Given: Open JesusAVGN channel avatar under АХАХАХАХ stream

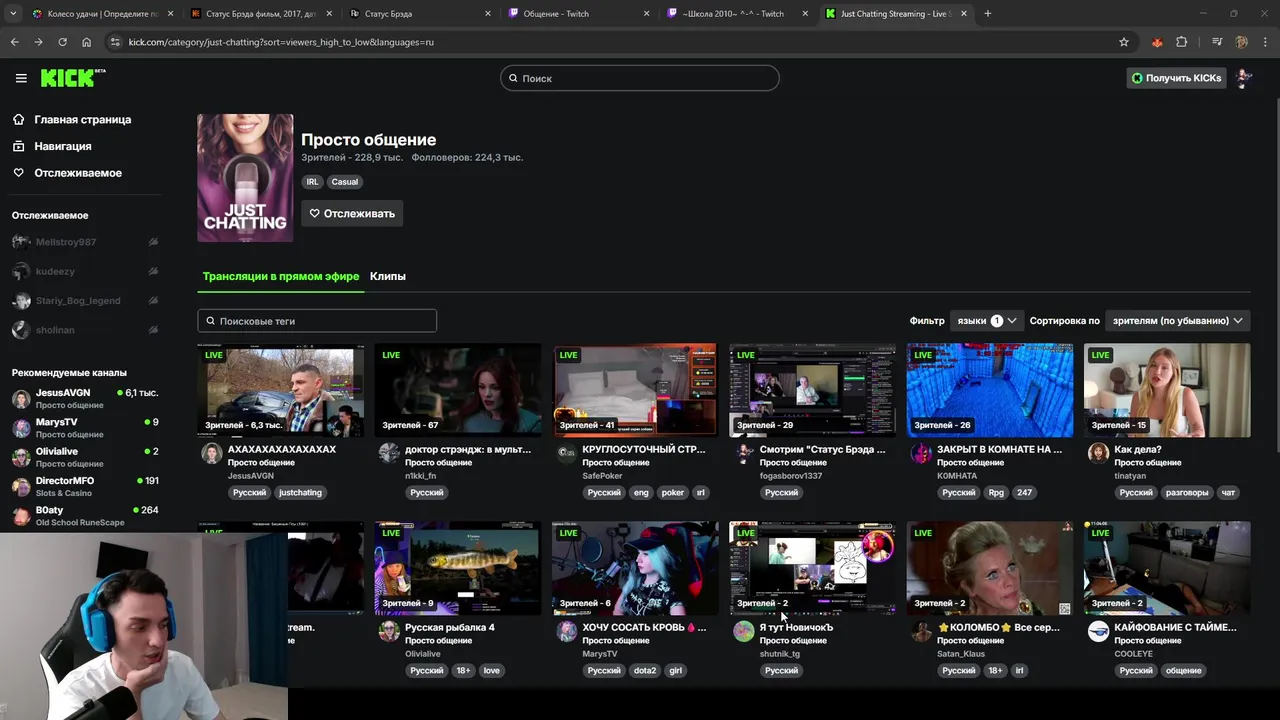Looking at the screenshot, I should [212, 453].
